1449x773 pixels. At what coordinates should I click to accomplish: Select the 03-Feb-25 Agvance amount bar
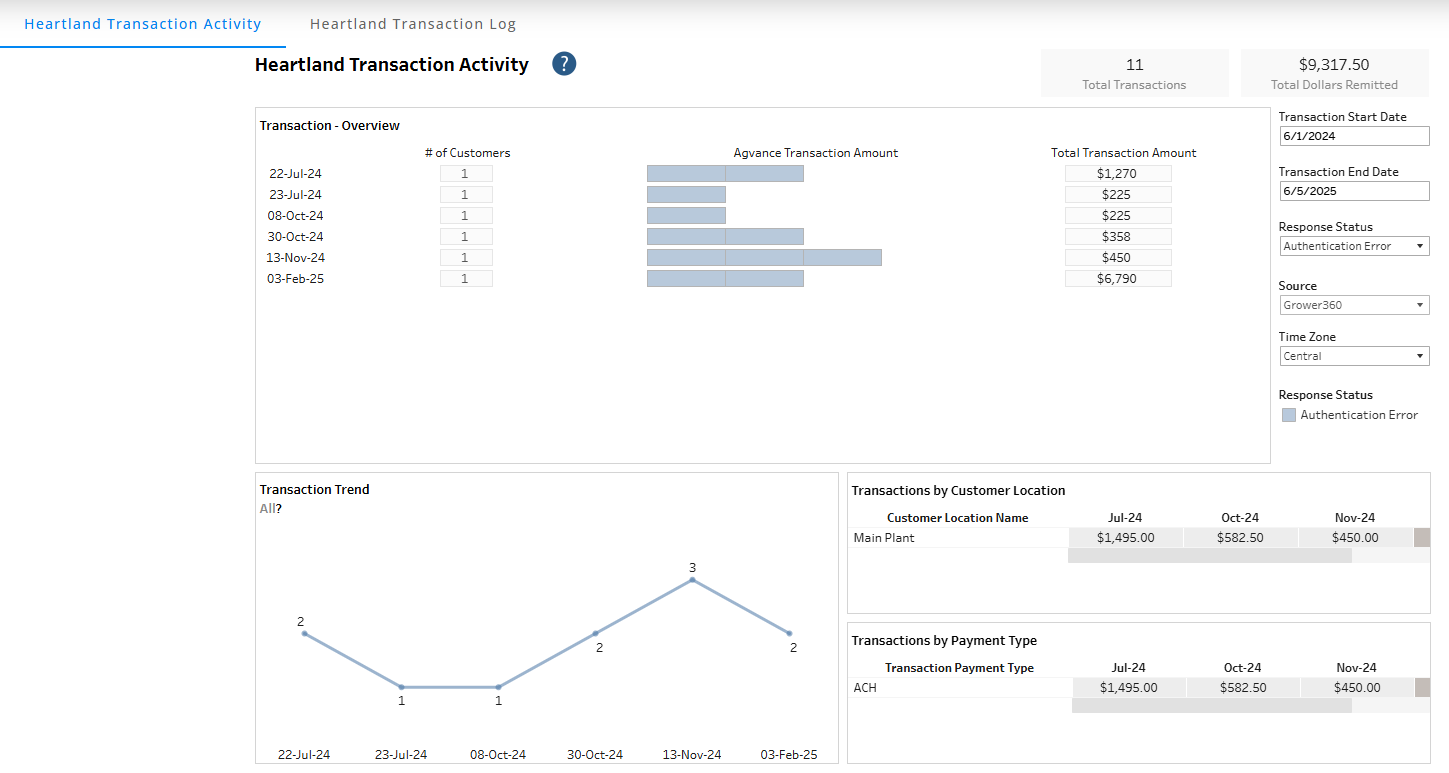(x=725, y=279)
